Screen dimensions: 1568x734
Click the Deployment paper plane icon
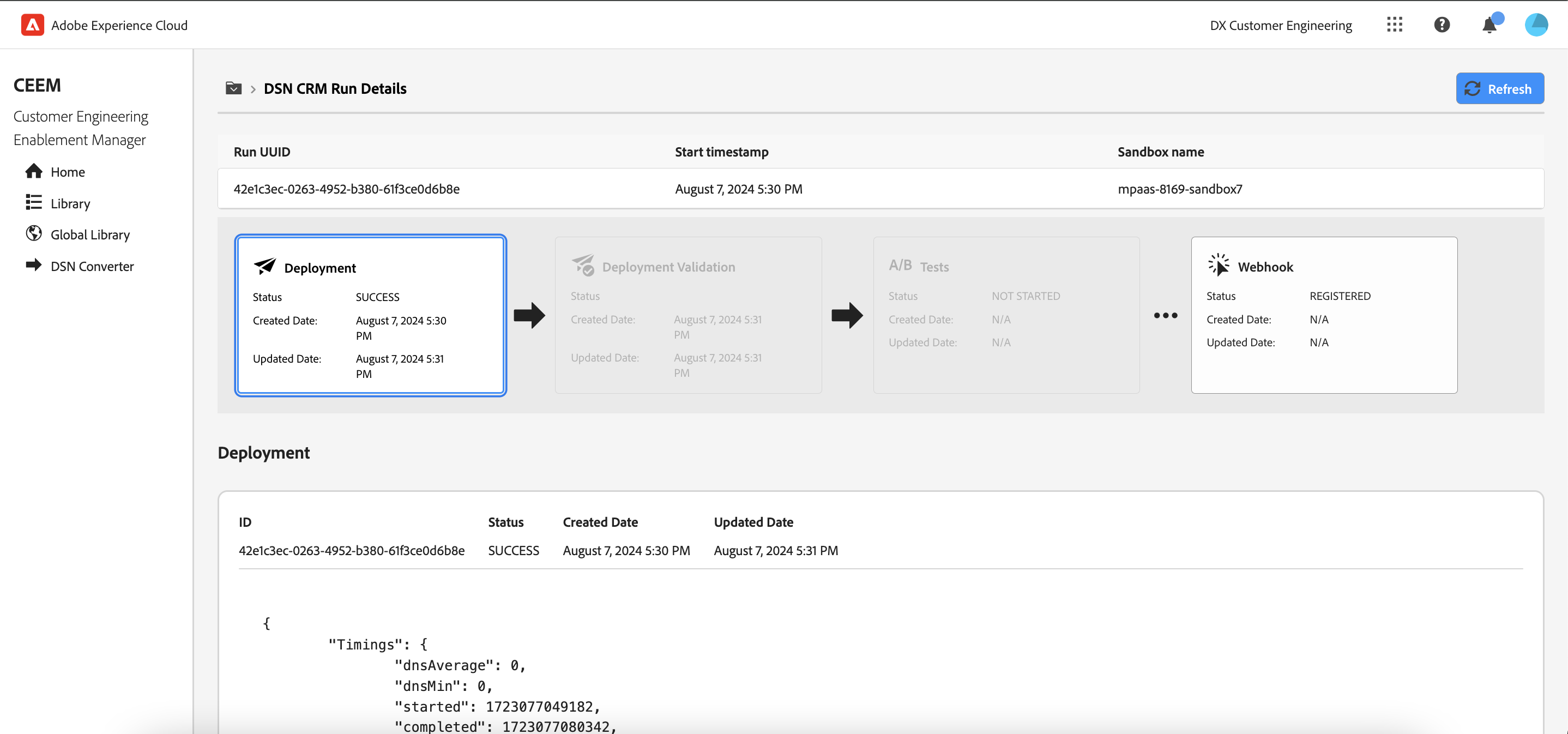tap(265, 266)
